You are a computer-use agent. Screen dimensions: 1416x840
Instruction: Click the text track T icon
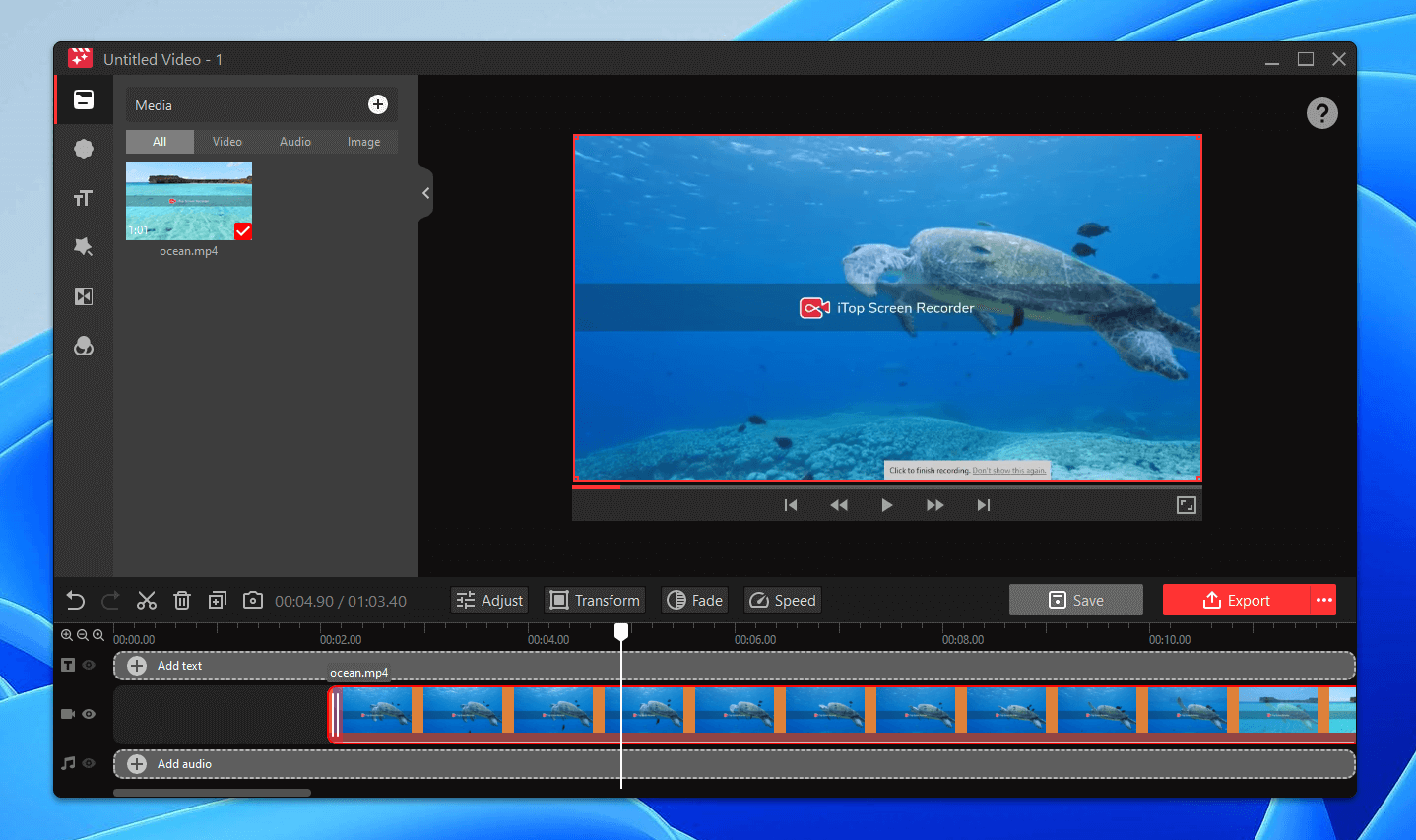68,665
